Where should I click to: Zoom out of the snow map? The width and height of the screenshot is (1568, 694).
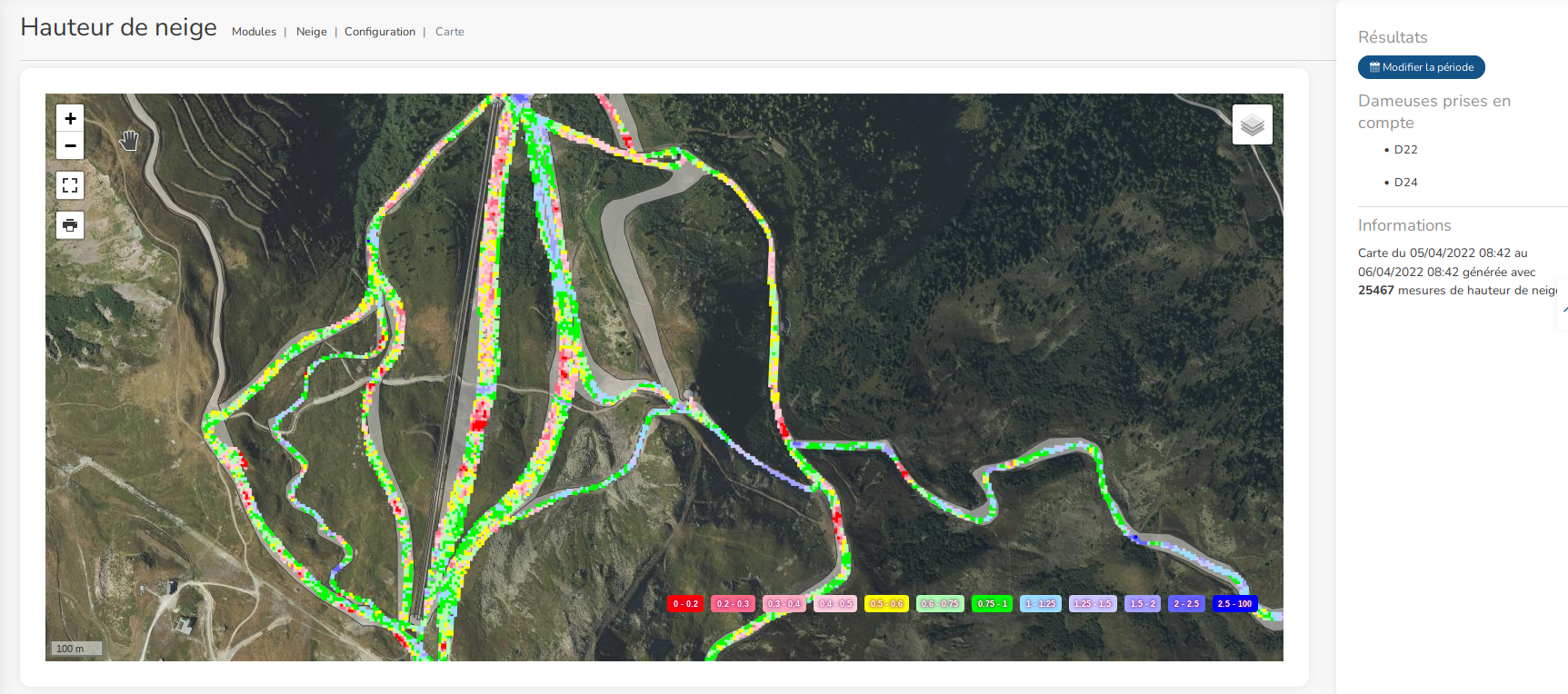[70, 146]
